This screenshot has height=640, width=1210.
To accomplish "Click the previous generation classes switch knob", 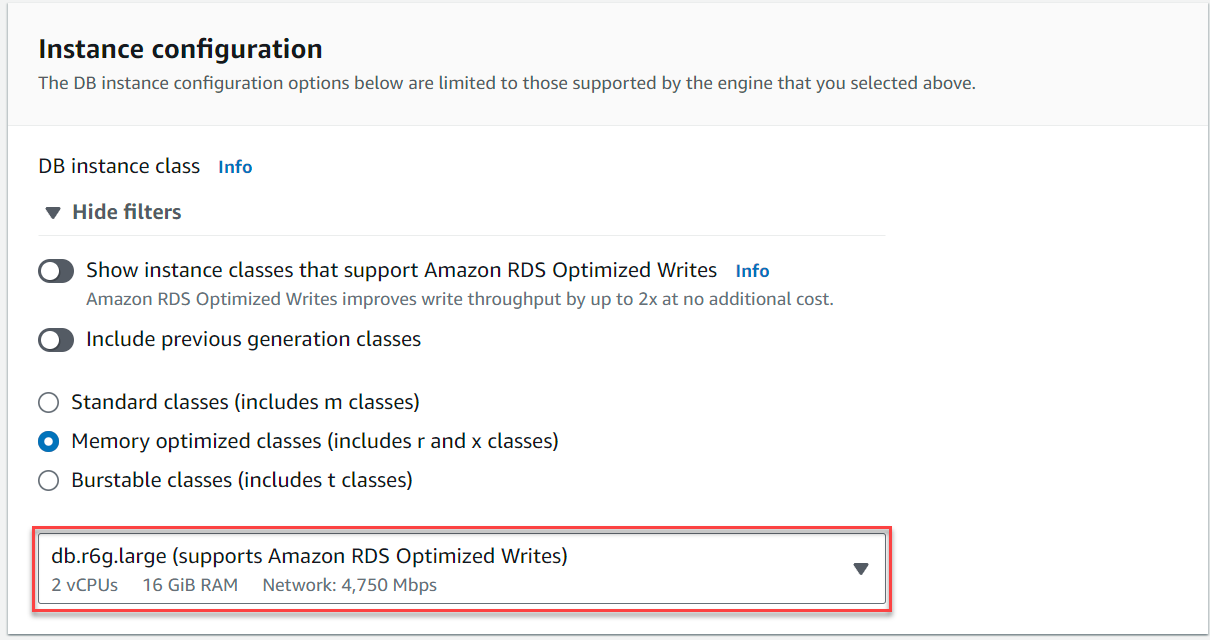I will pos(48,340).
